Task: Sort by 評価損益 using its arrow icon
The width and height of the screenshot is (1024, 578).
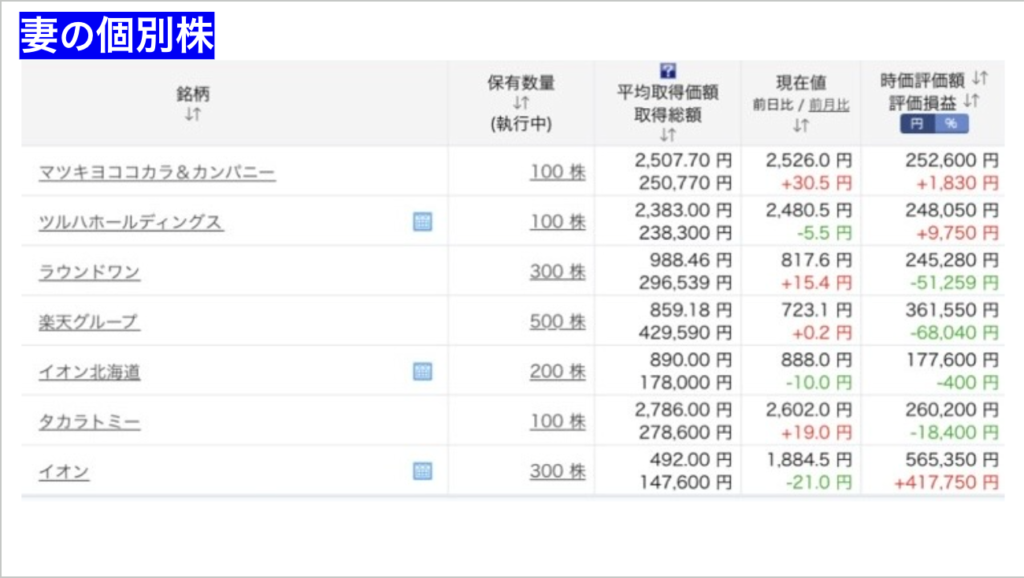Action: pos(970,101)
